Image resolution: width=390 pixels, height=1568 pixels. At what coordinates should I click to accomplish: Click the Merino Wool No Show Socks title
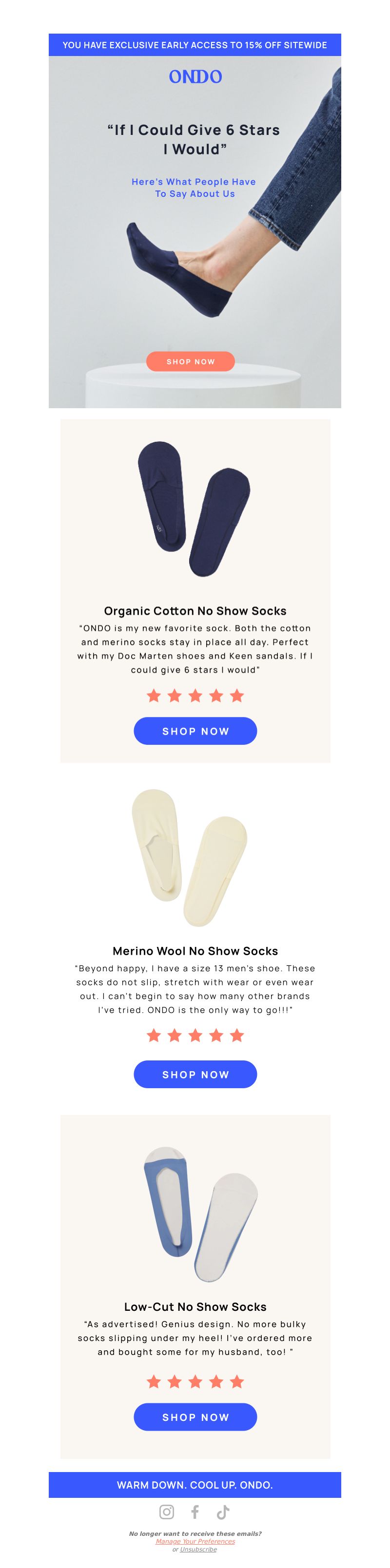pos(195,951)
